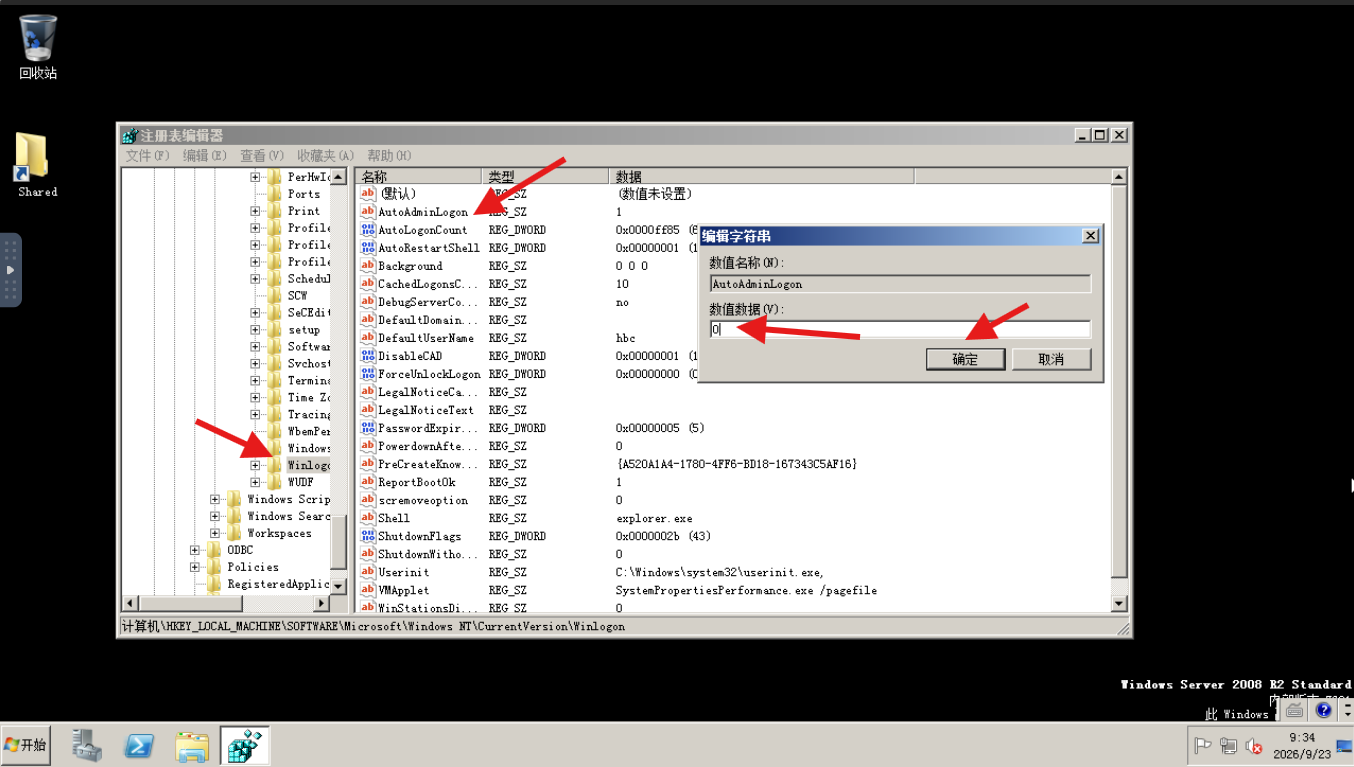This screenshot has width=1354, height=767.
Task: Select the AutoAdminLogon value icon
Action: click(x=368, y=212)
